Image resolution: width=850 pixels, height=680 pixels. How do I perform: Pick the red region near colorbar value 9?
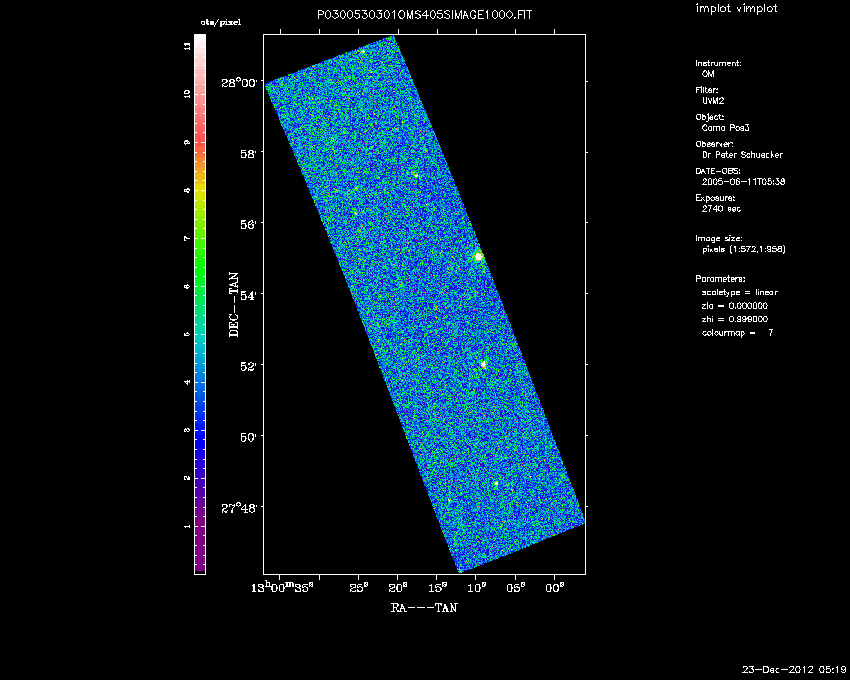click(x=200, y=142)
